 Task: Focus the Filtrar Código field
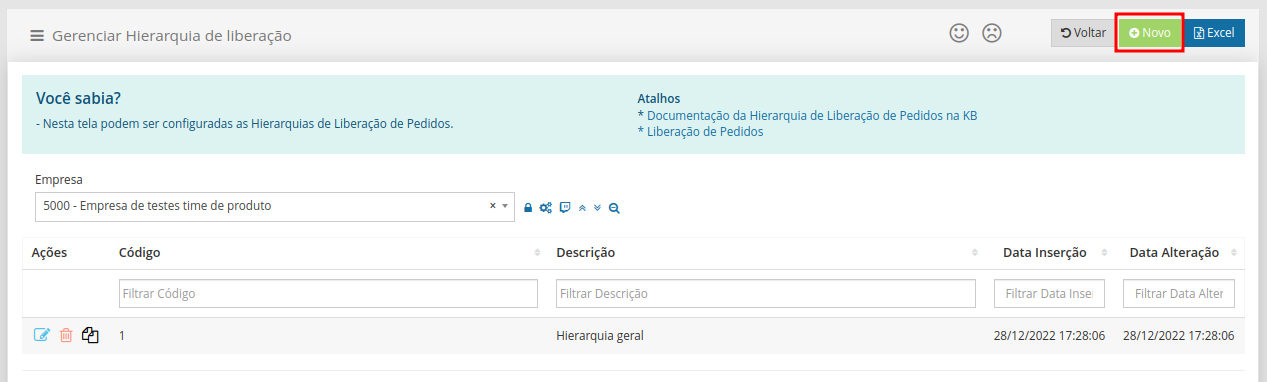pos(328,293)
